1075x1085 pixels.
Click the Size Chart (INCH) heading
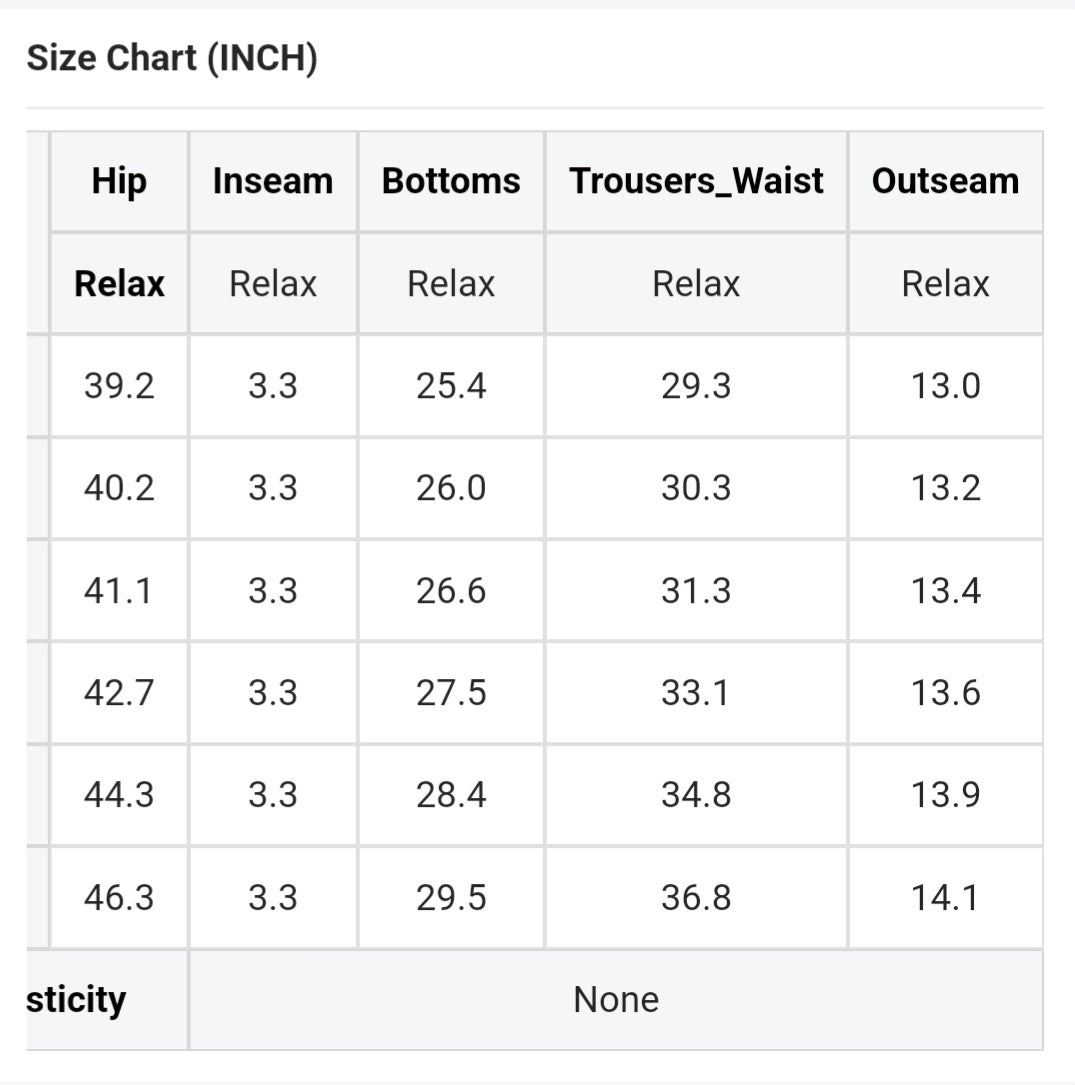[x=172, y=59]
